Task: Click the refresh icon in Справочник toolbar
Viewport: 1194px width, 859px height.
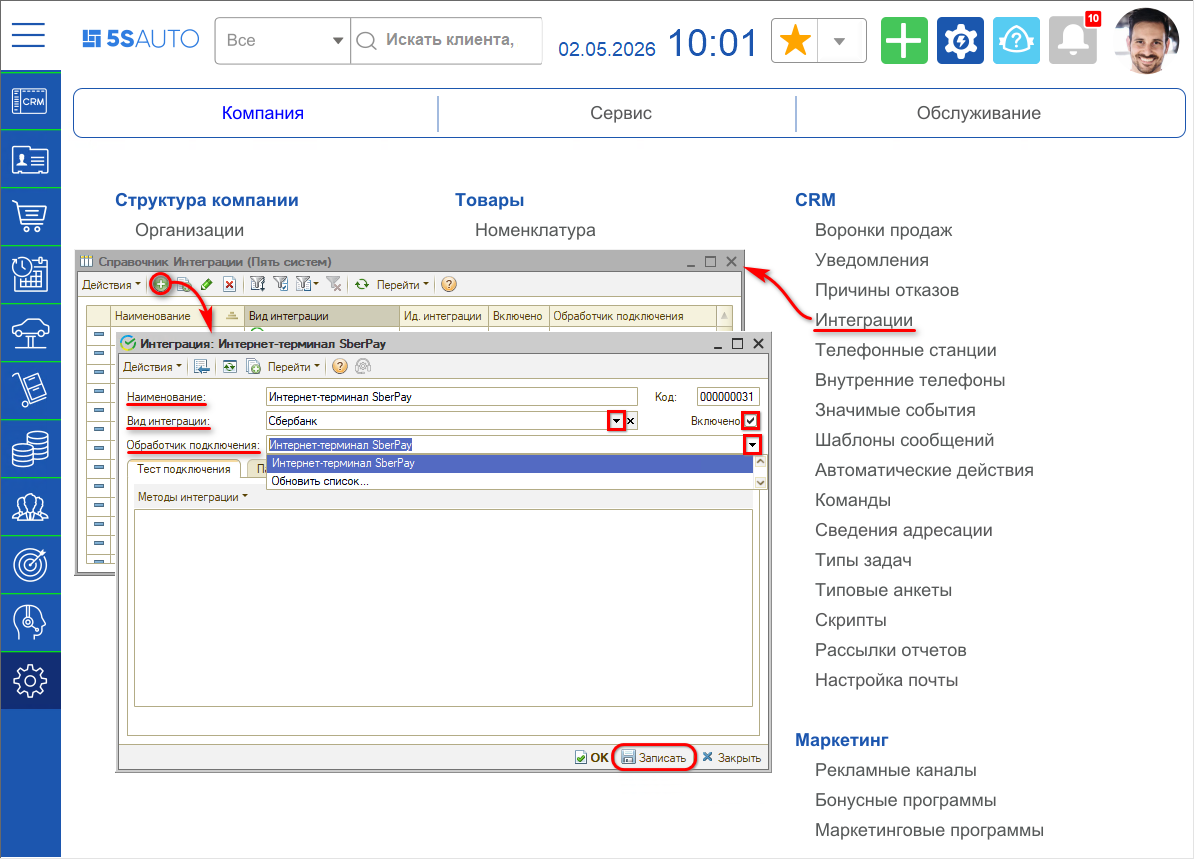Action: pyautogui.click(x=362, y=285)
